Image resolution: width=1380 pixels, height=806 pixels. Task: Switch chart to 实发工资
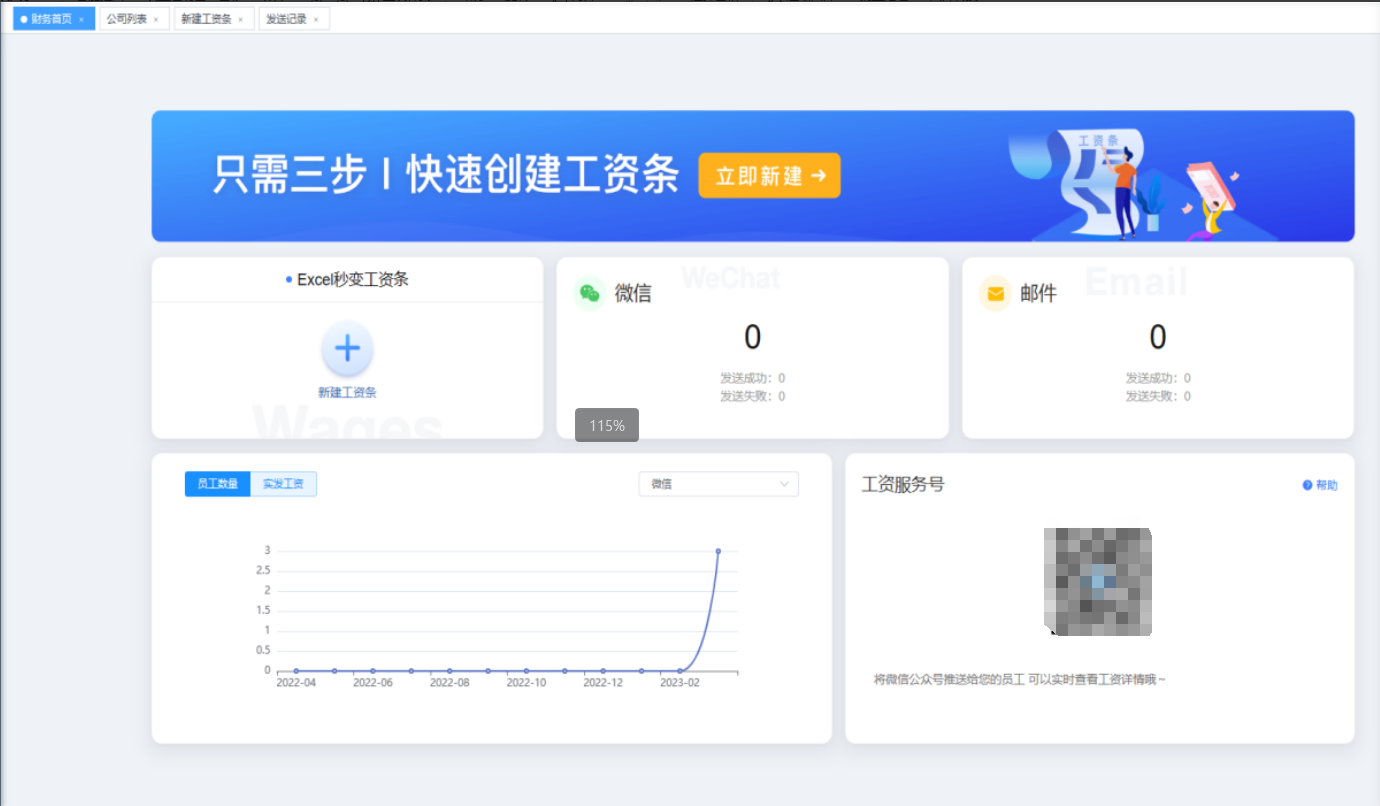[283, 484]
